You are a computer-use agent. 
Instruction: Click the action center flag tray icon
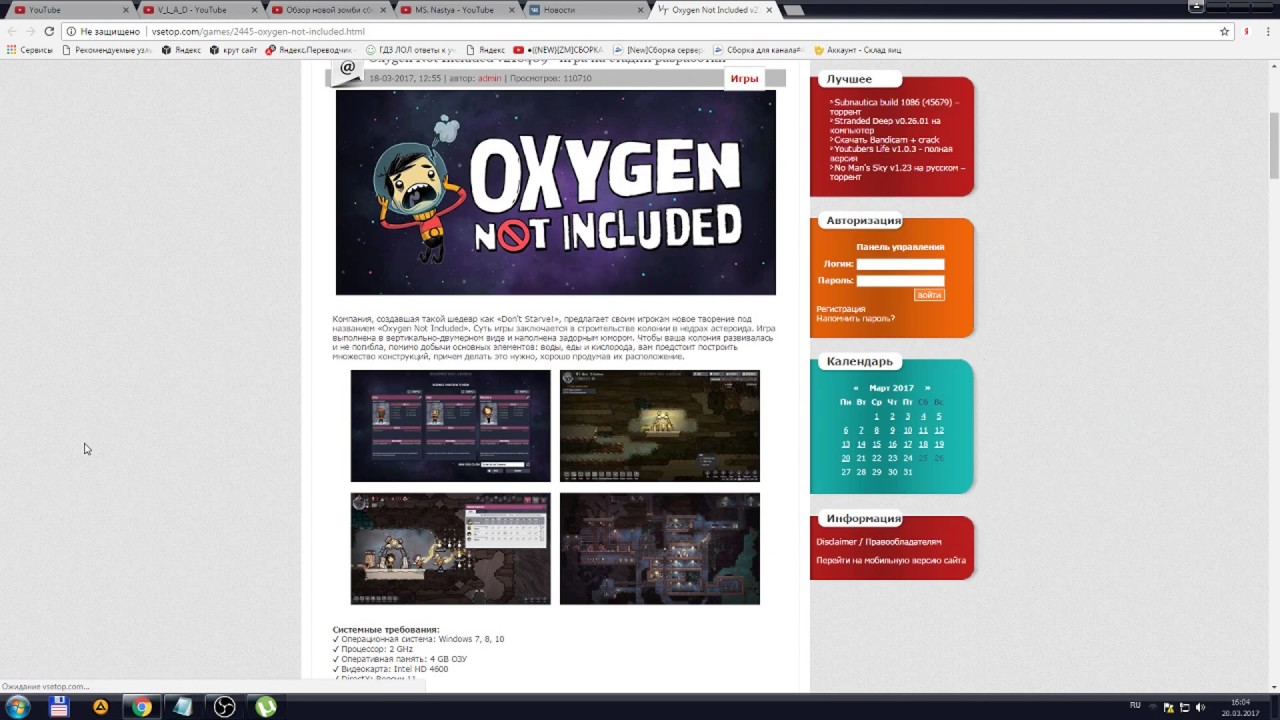pyautogui.click(x=1169, y=707)
